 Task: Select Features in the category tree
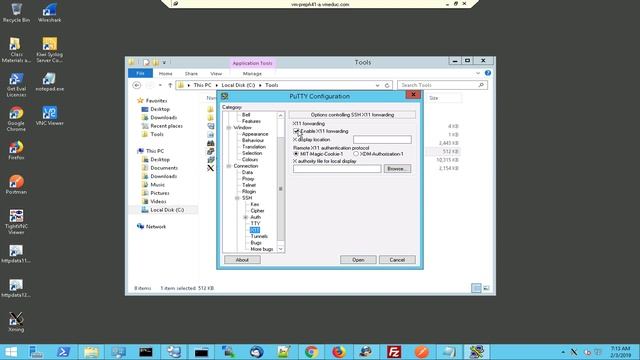[x=251, y=121]
